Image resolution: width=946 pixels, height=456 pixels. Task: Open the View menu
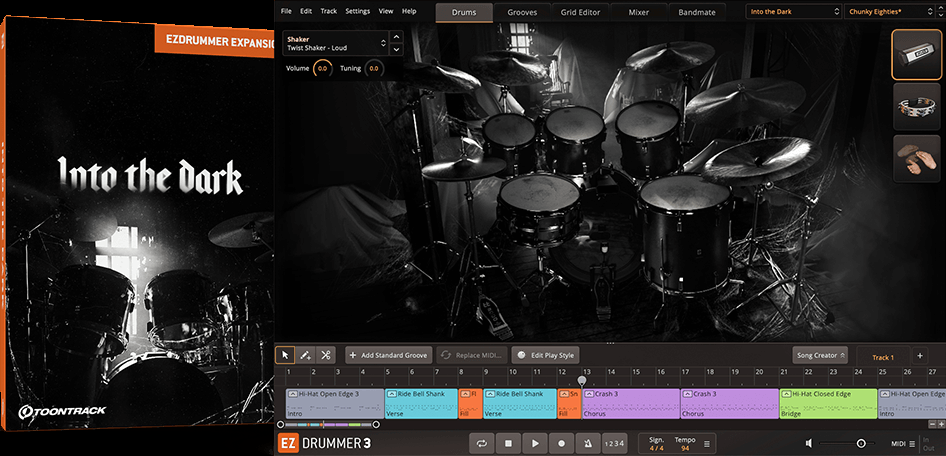(386, 11)
